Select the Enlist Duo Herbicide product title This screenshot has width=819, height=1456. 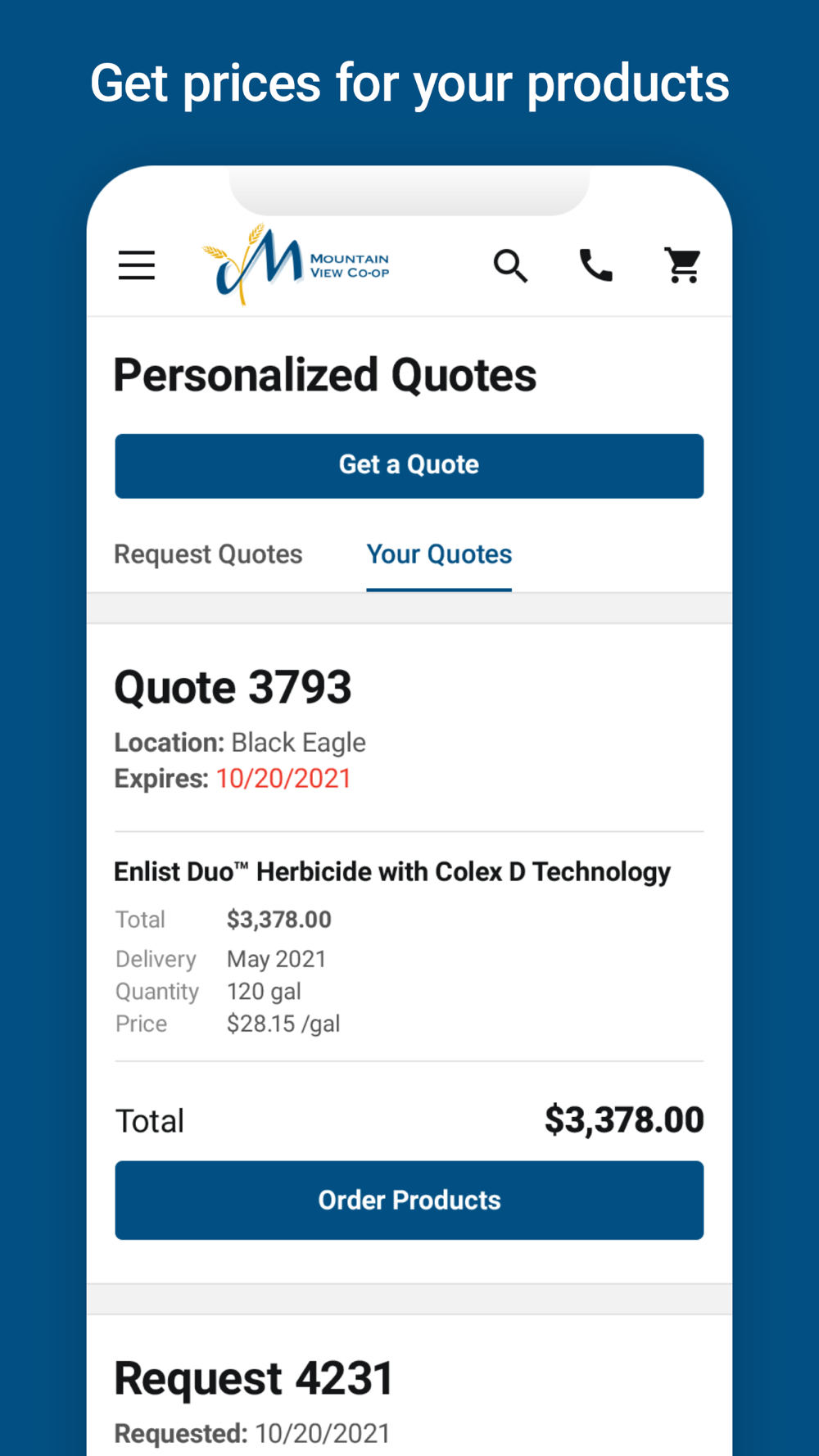click(x=392, y=872)
